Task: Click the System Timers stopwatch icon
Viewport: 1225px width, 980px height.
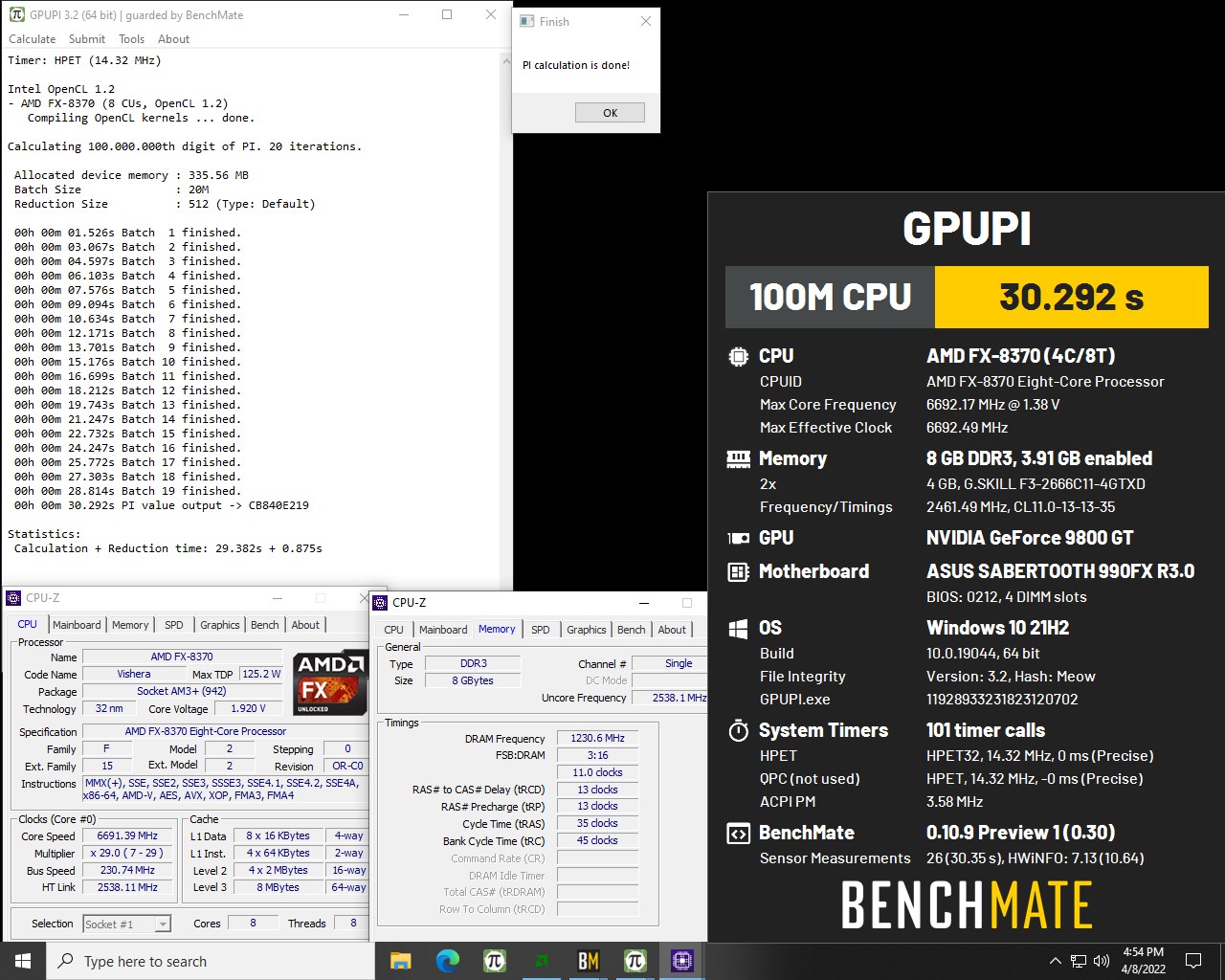Action: (x=738, y=731)
